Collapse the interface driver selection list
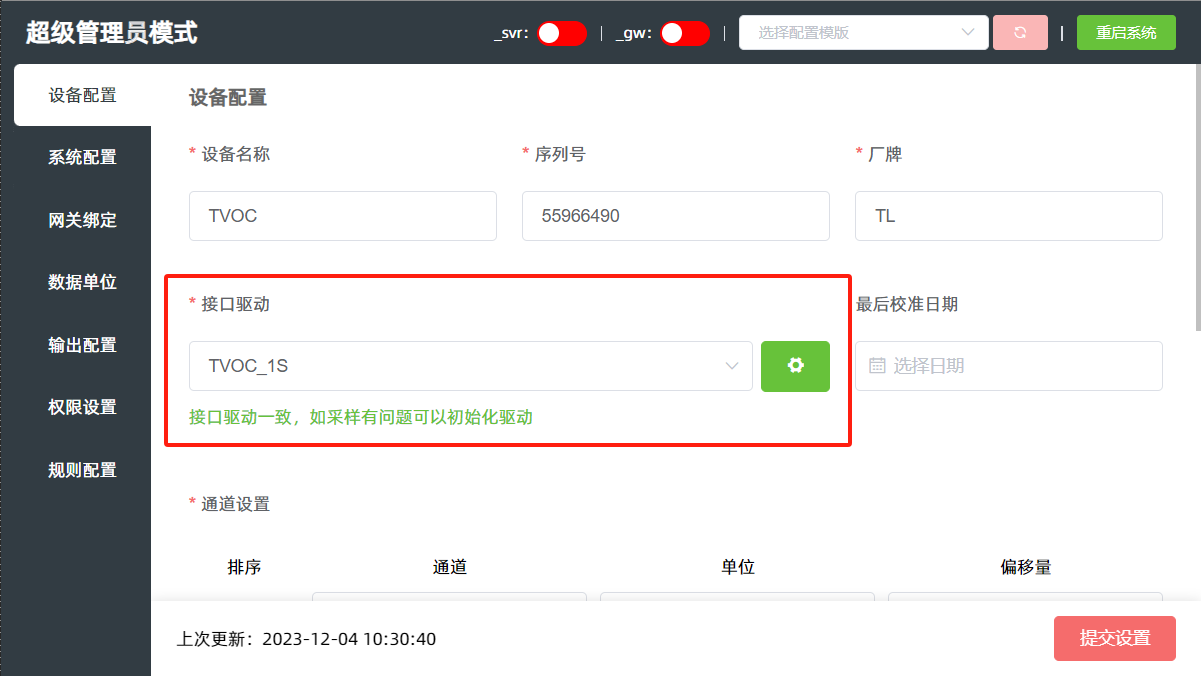The width and height of the screenshot is (1201, 676). [x=730, y=366]
